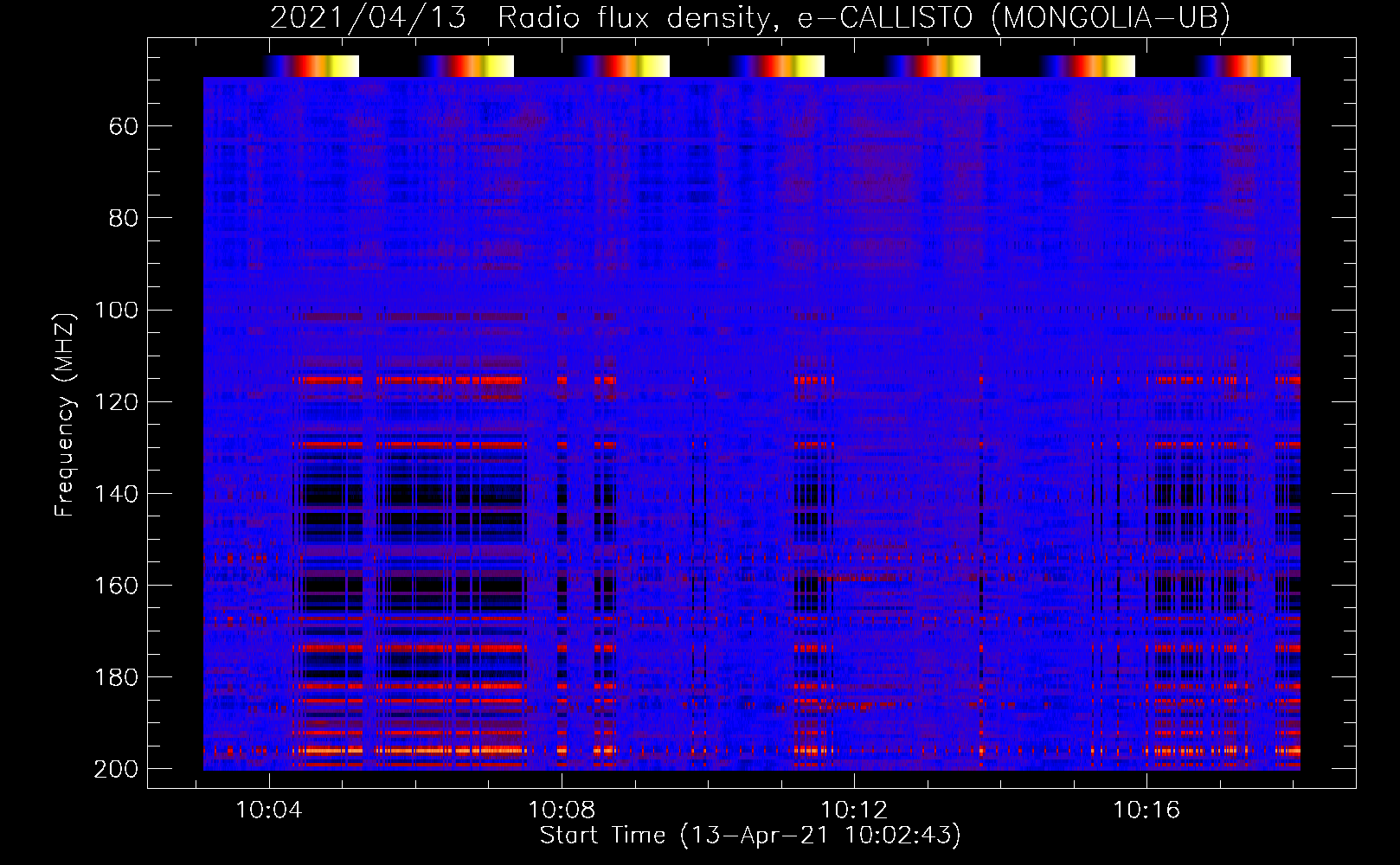This screenshot has height=865, width=1400.
Task: Click the second color scale bar from the left
Action: pyautogui.click(x=466, y=66)
